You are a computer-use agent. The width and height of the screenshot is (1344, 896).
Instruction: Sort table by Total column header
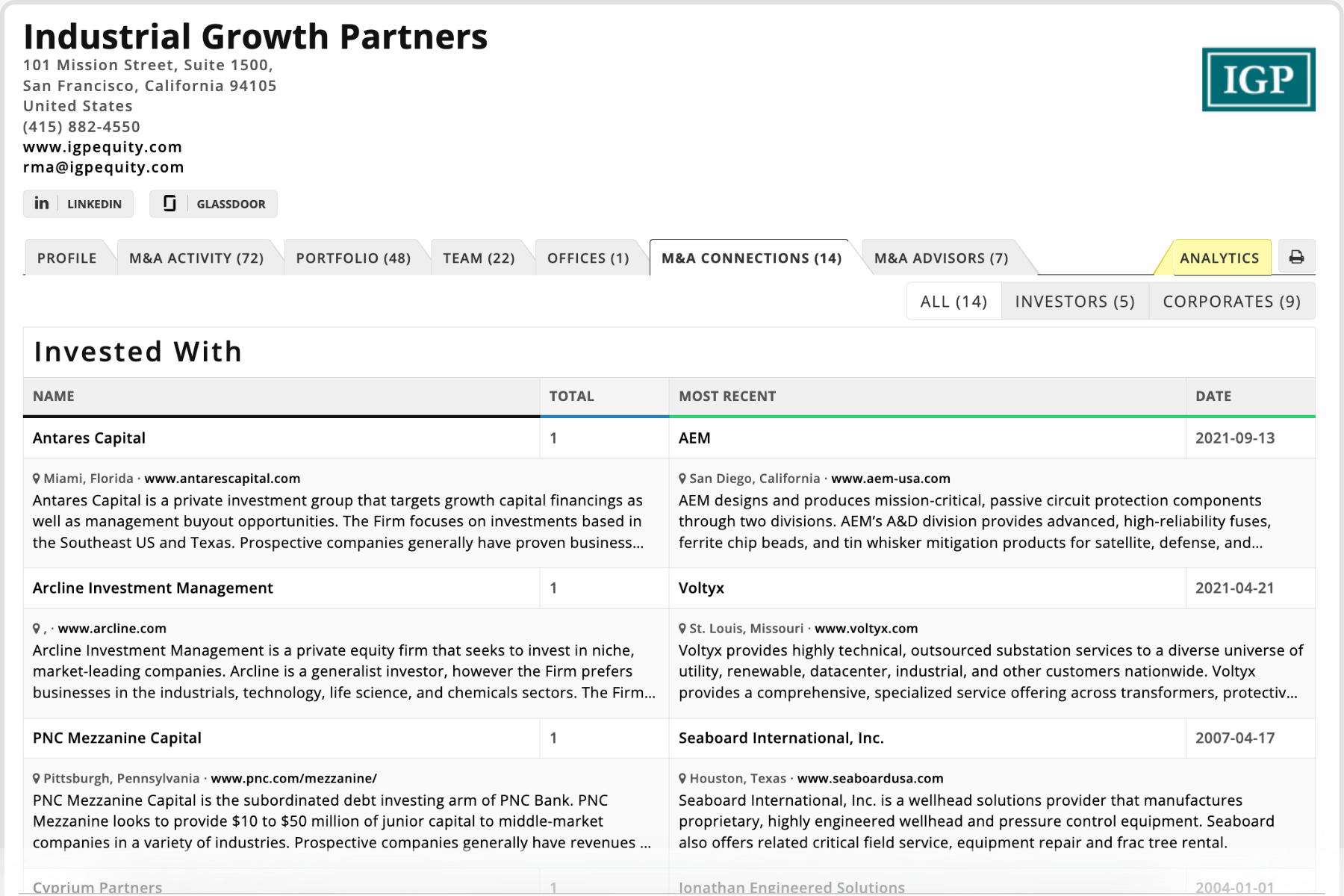tap(572, 396)
